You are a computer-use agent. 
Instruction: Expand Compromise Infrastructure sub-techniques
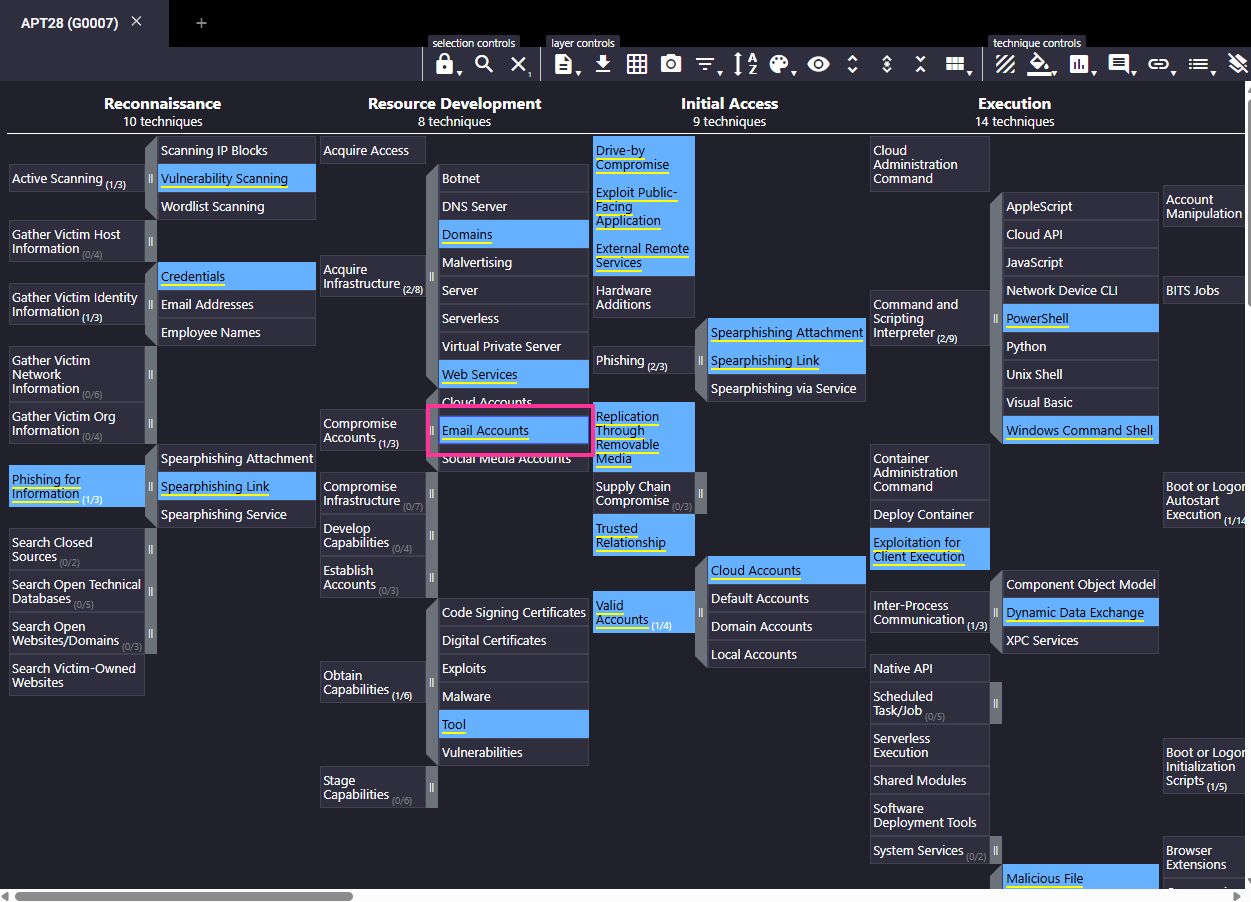(432, 493)
